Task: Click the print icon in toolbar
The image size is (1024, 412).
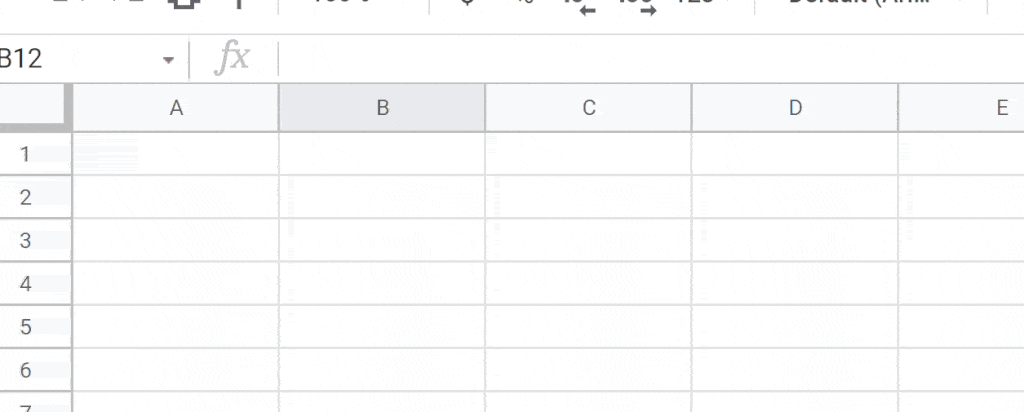Action: click(184, 4)
